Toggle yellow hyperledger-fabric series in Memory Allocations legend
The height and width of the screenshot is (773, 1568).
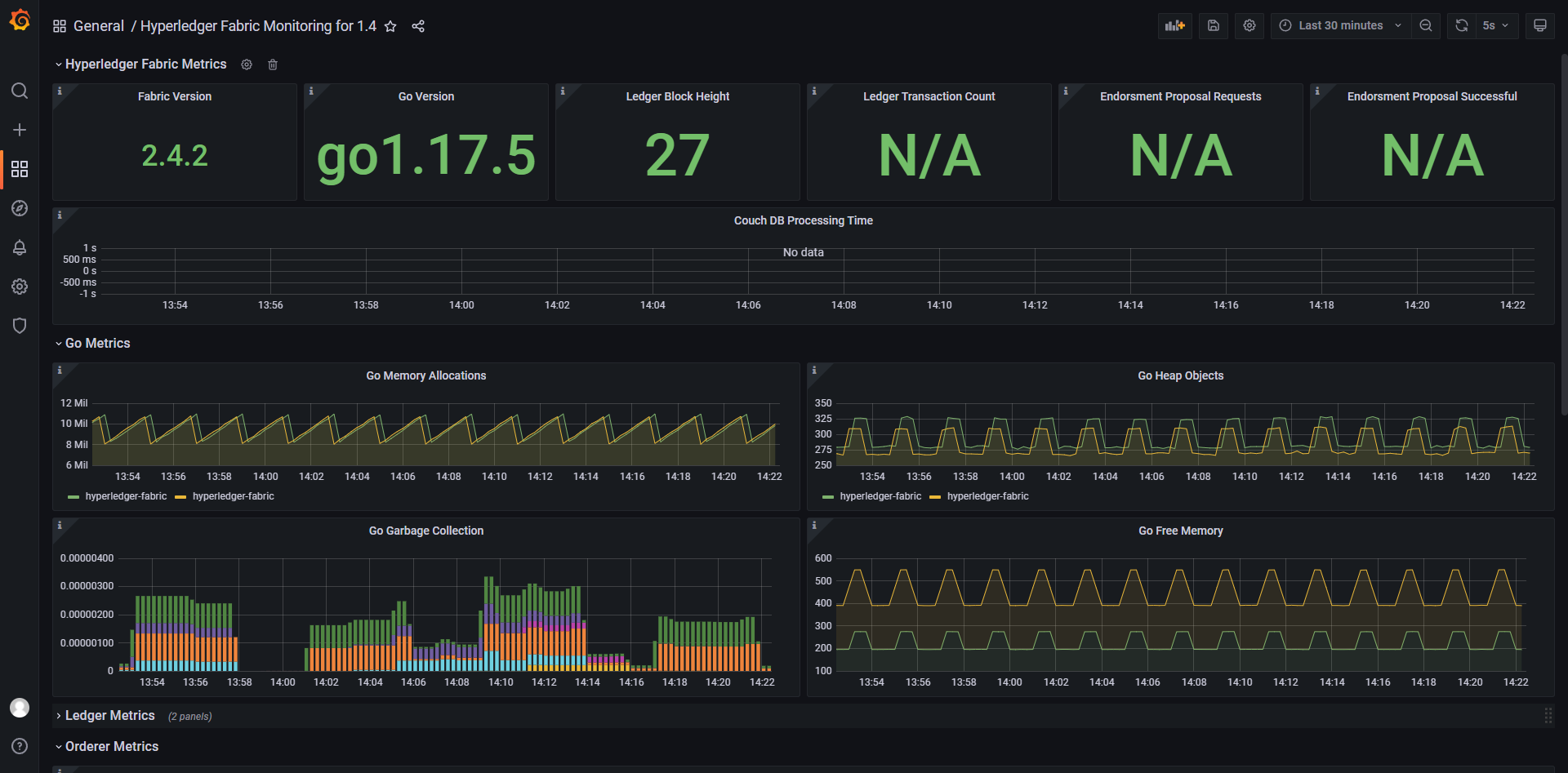point(234,496)
